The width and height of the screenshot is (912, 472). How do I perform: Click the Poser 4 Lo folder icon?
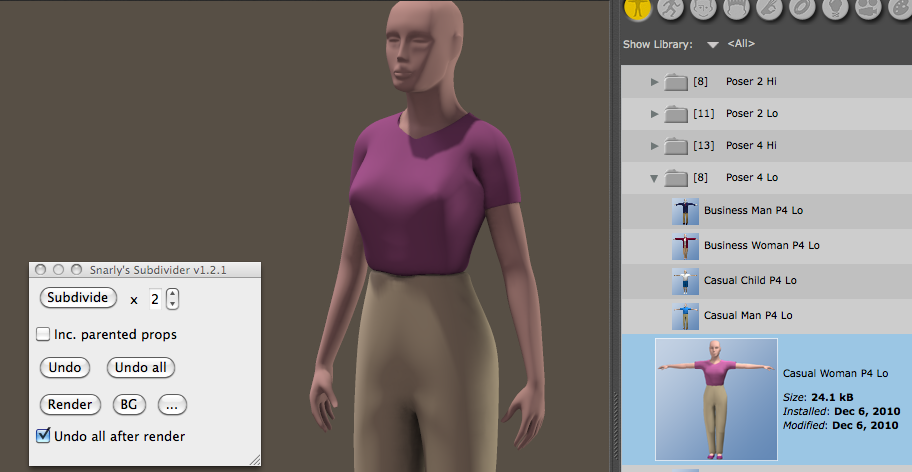(x=676, y=177)
